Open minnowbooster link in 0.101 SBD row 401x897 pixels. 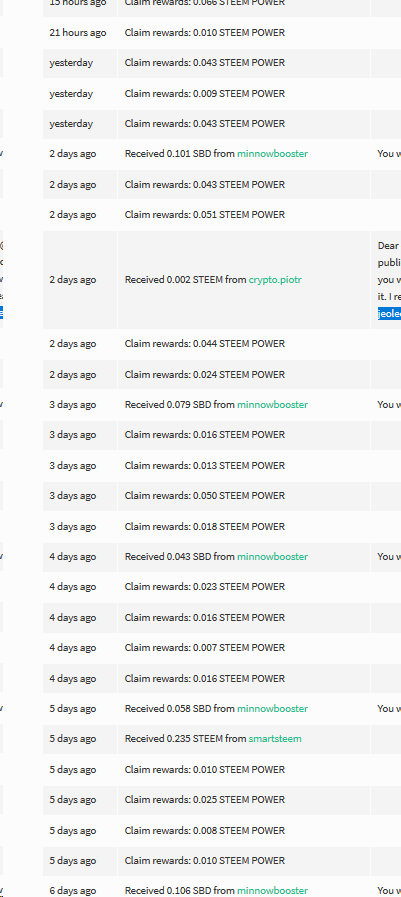pos(272,153)
